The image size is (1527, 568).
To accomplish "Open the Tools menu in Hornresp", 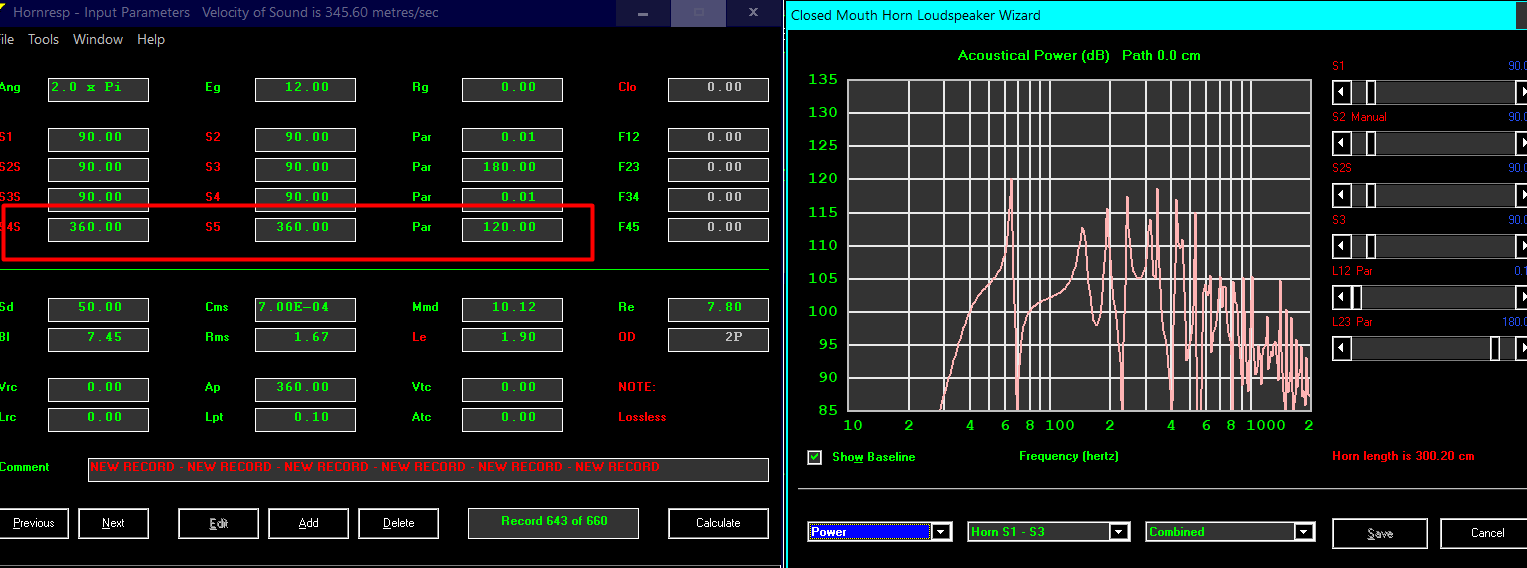I will 43,39.
